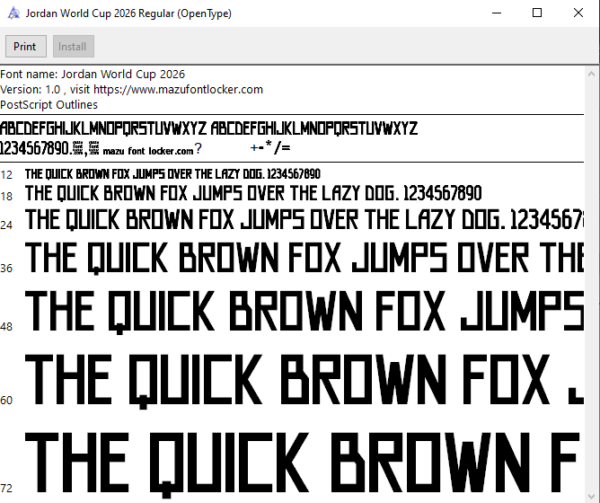This screenshot has width=600, height=503.
Task: Click the 48-point quick brown fox sample
Action: 304,312
